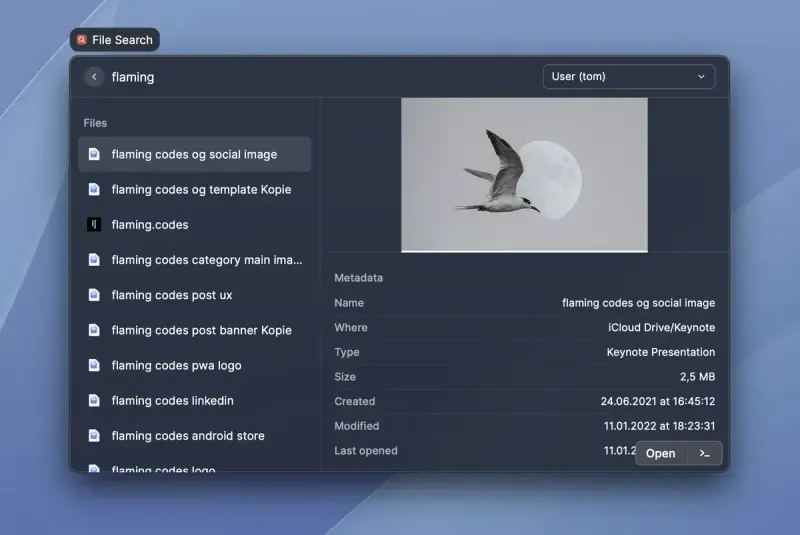Click the "File Search" title label
Screen dimensions: 800x535
122,40
